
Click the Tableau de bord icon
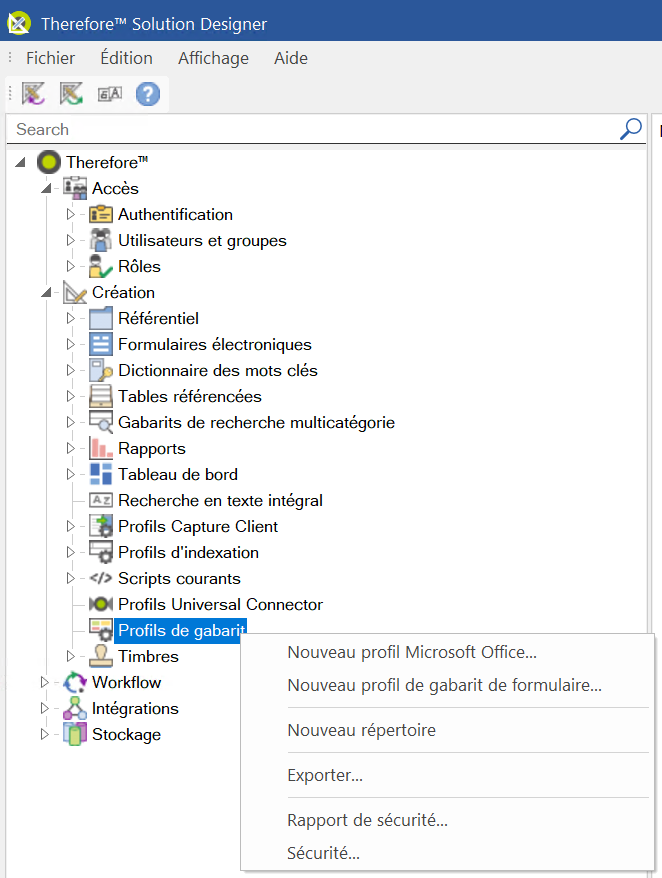[101, 474]
